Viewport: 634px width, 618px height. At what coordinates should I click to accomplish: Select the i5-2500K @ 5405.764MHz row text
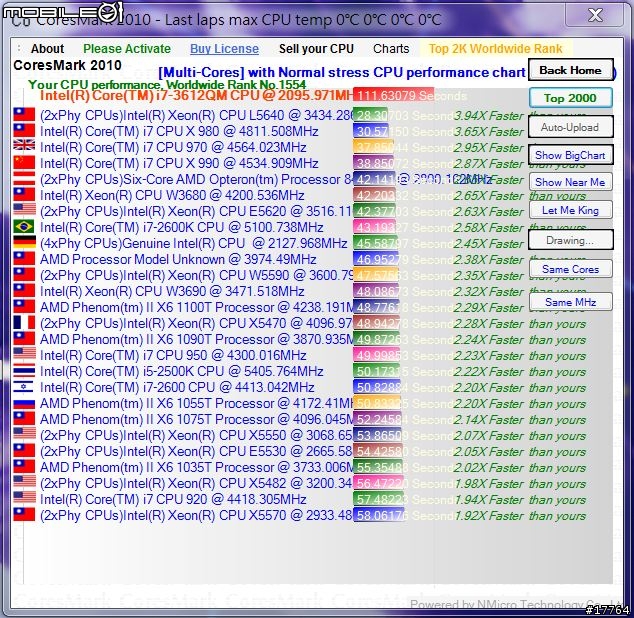pos(182,371)
